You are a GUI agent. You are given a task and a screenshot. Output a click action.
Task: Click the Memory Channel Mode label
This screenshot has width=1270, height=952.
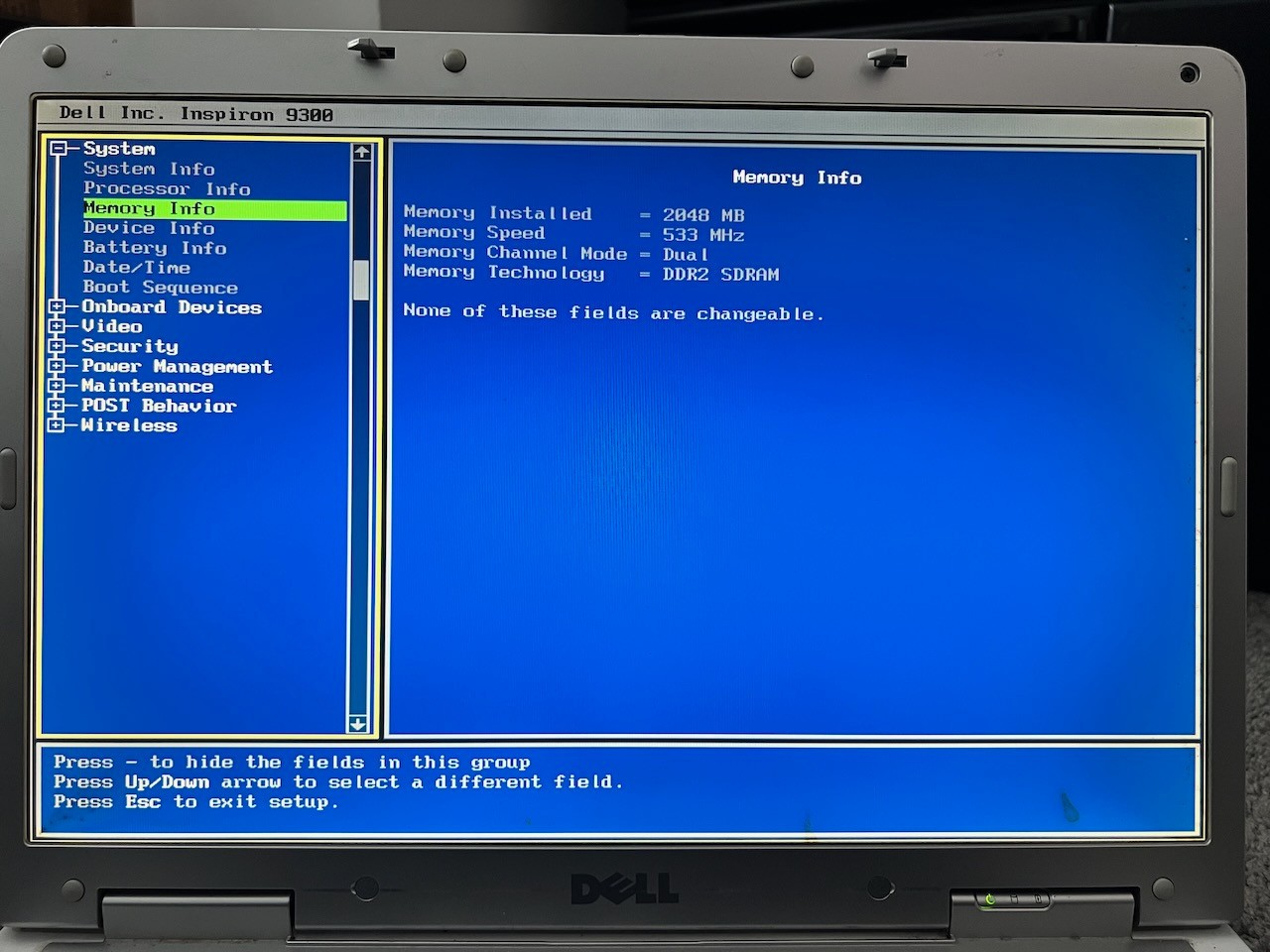(x=515, y=253)
